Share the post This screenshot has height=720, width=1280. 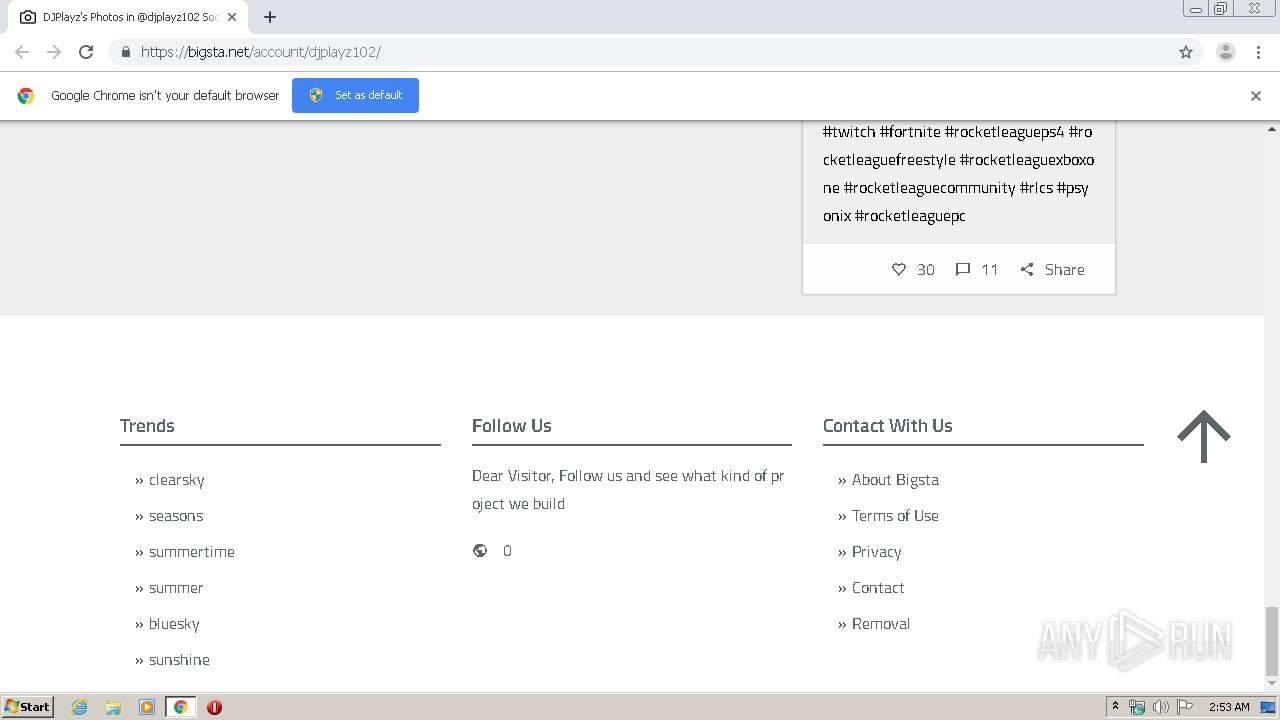(1052, 269)
